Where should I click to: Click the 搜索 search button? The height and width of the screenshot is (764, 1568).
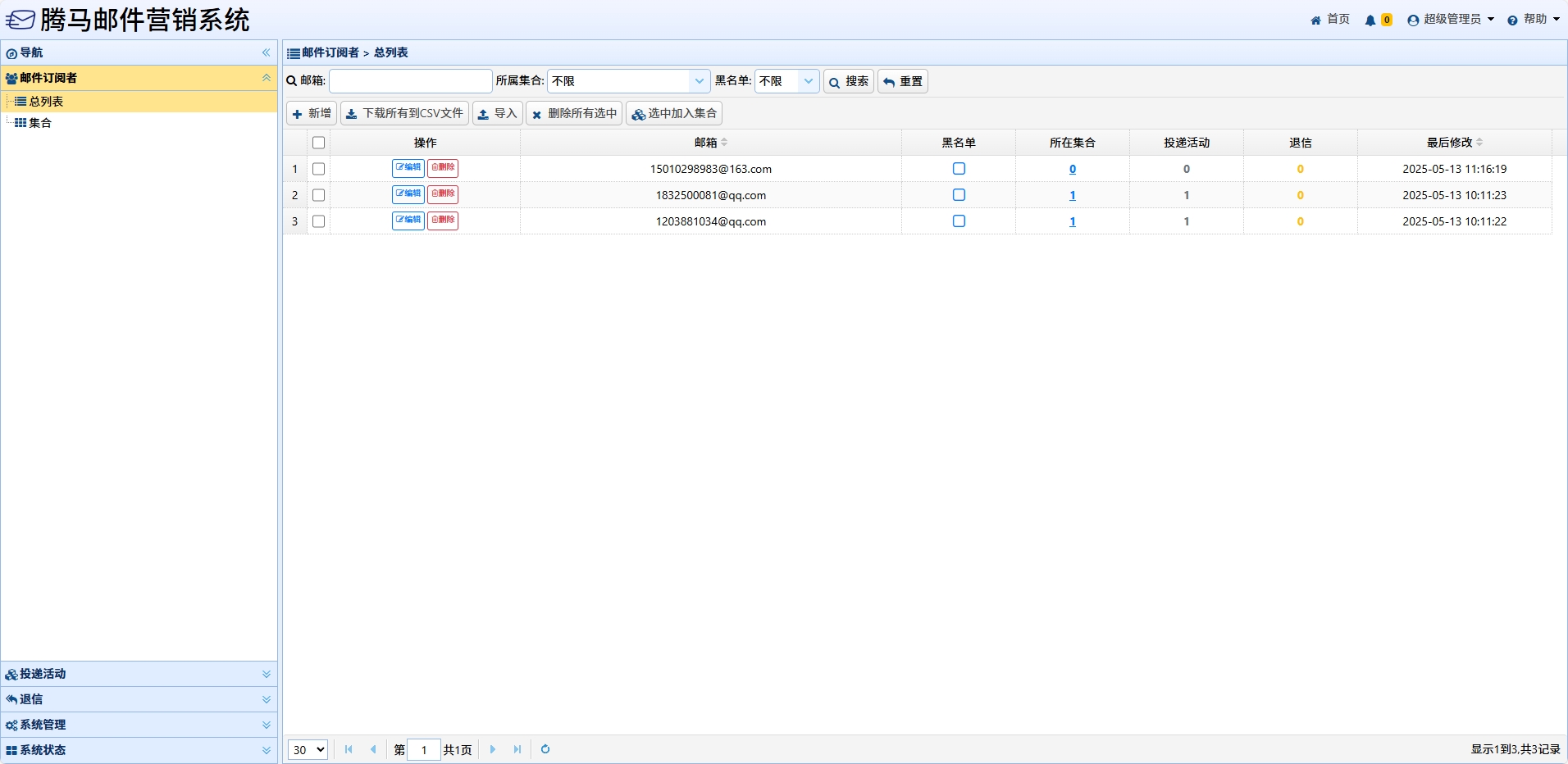pos(848,81)
